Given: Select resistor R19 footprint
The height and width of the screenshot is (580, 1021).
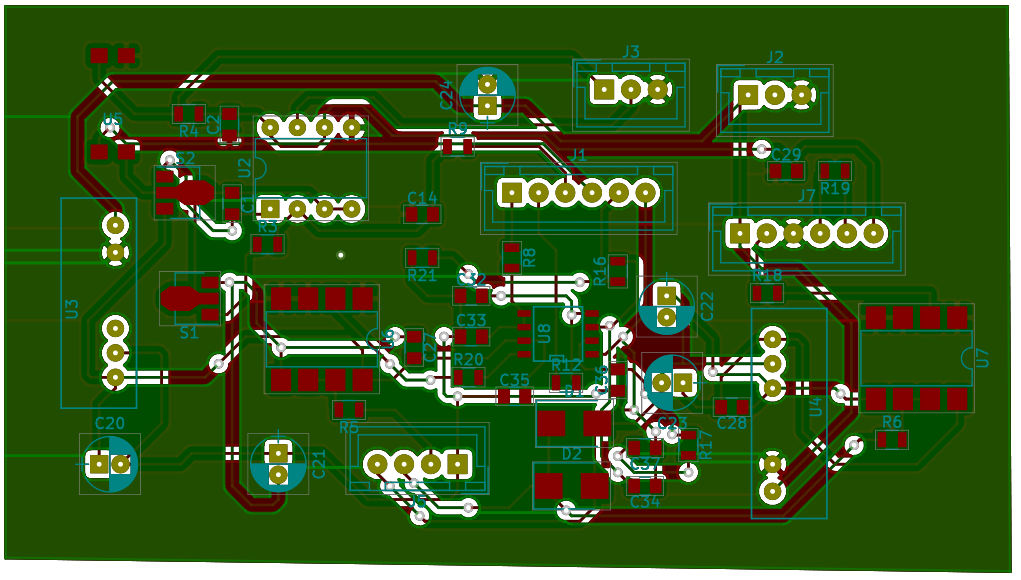Looking at the screenshot, I should click(x=835, y=171).
